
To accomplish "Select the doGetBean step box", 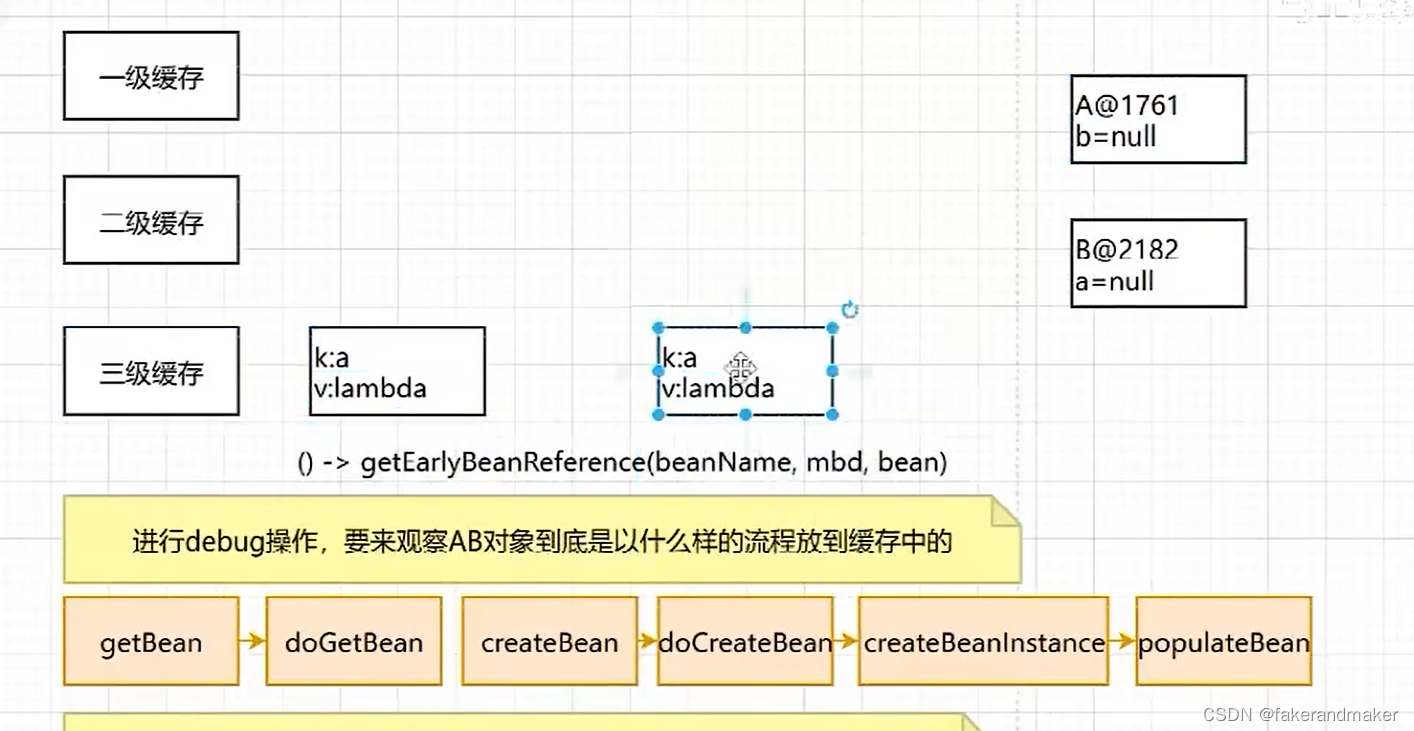I will click(354, 641).
